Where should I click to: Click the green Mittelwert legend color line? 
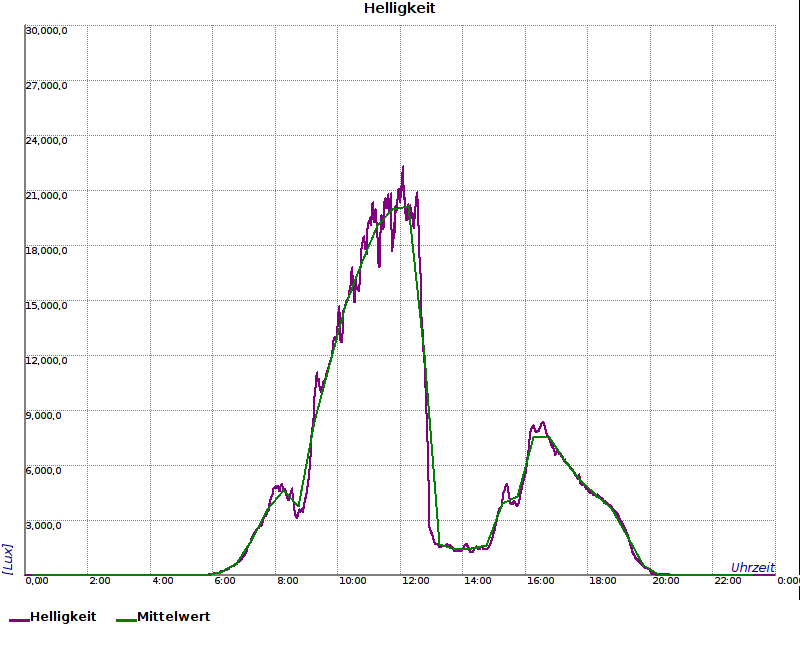pos(127,620)
